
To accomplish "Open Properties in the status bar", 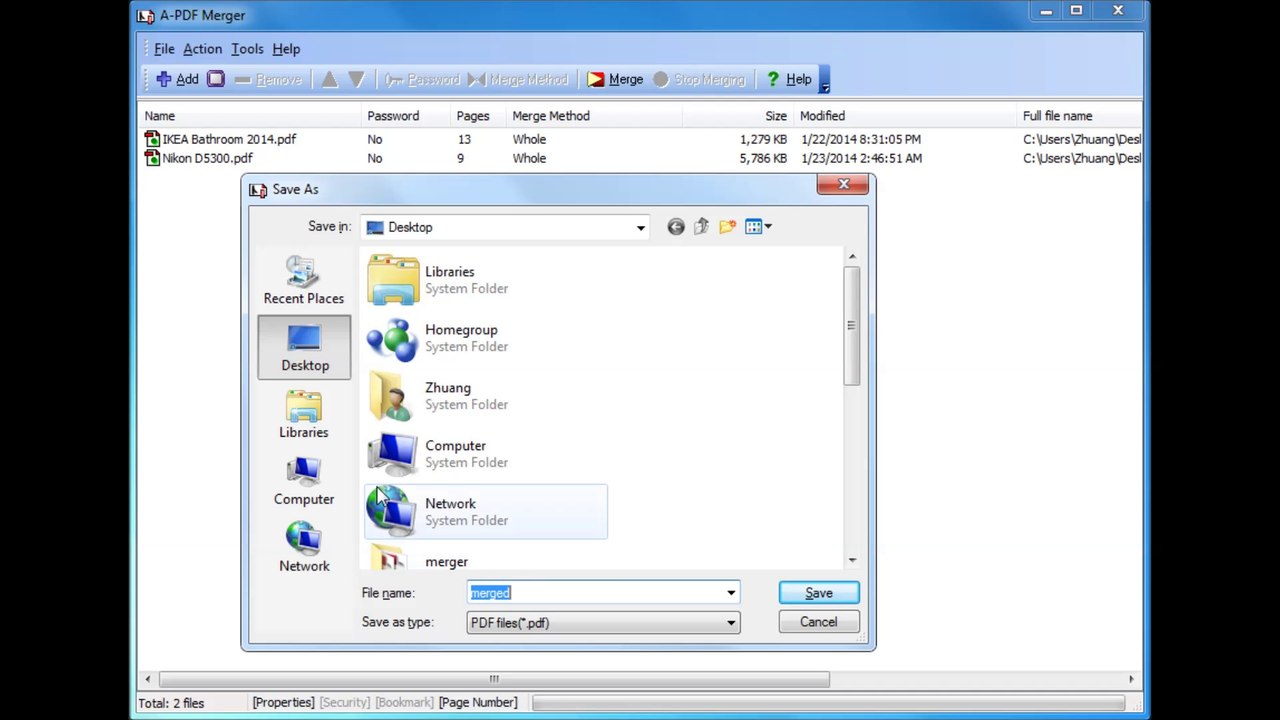I will click(283, 703).
